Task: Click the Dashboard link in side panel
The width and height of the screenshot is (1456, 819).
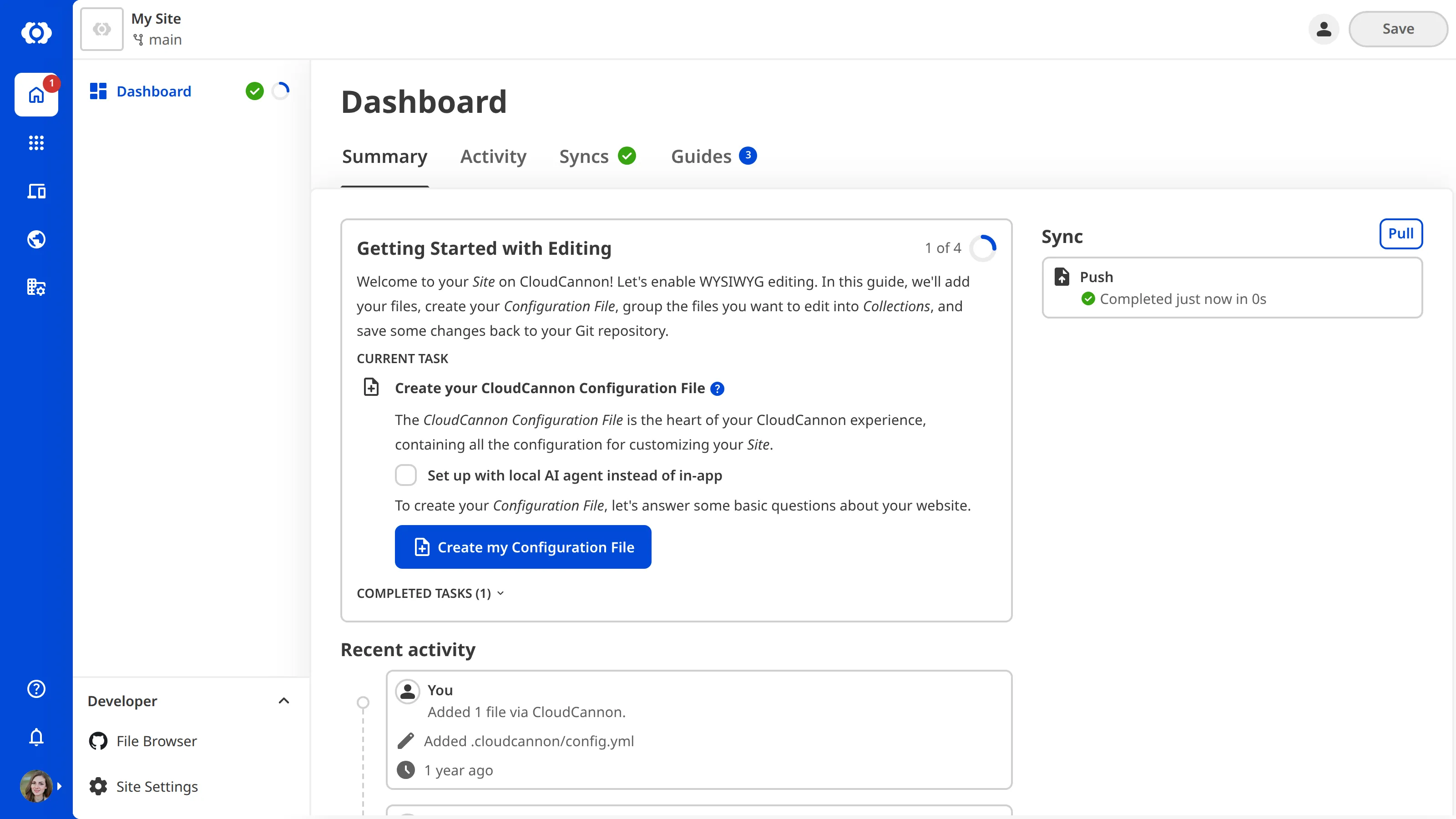Action: coord(154,91)
